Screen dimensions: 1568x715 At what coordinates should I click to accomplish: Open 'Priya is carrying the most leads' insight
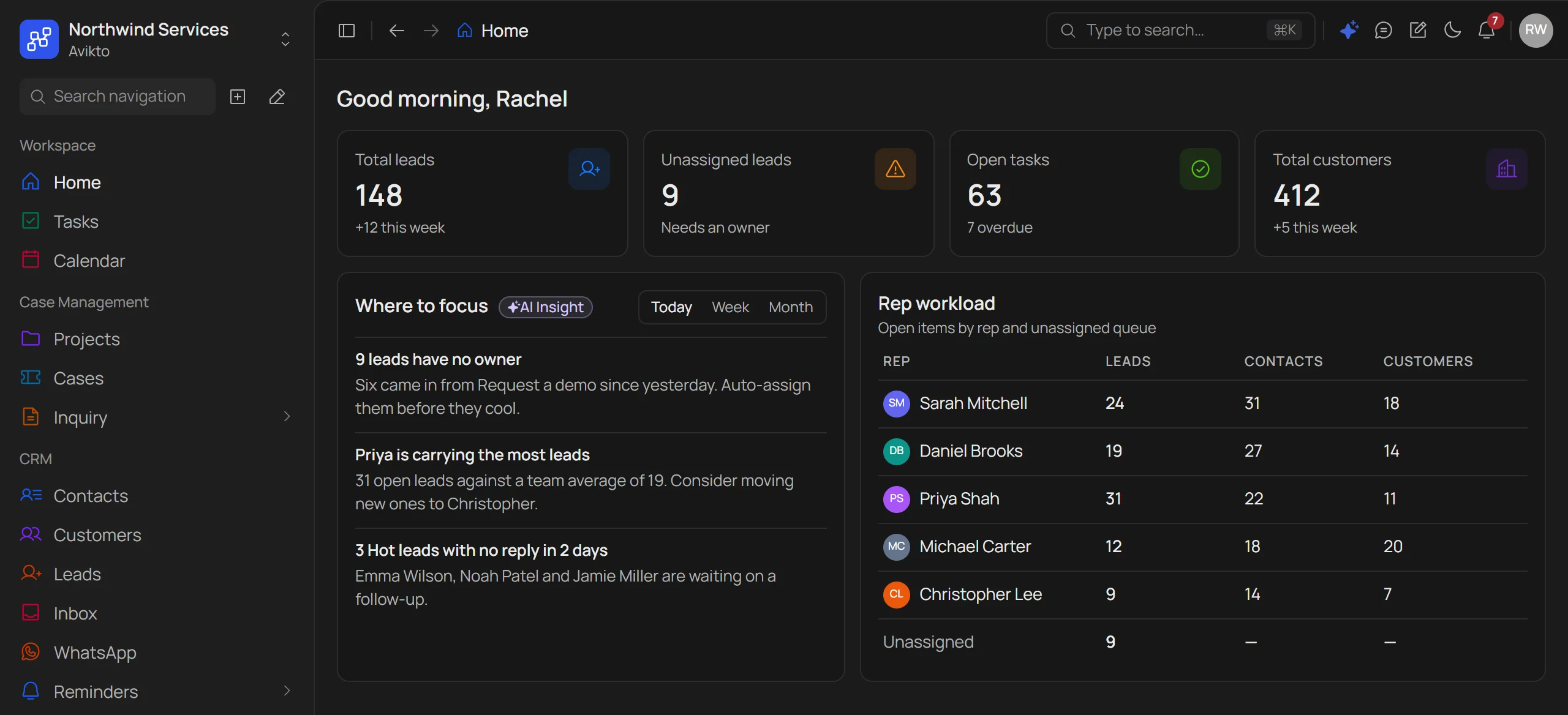pos(590,479)
